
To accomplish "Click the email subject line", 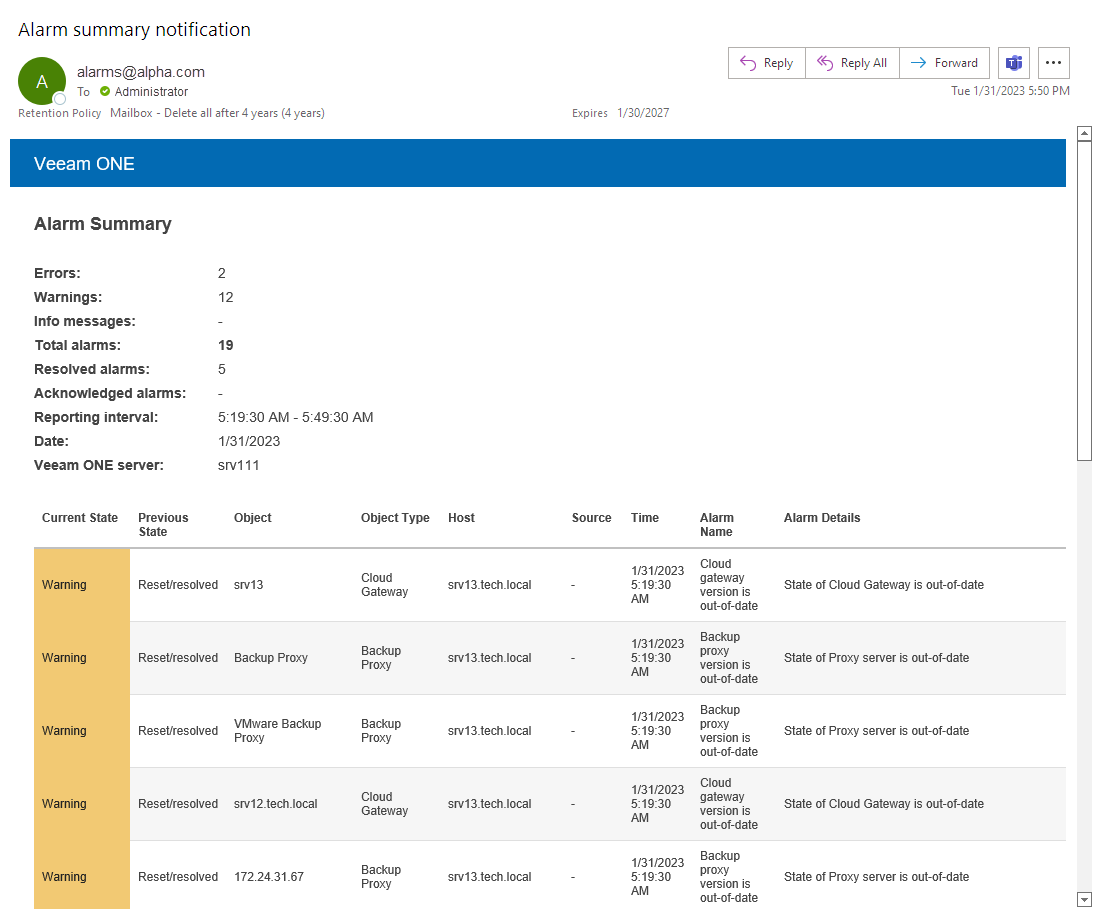I will tap(135, 29).
